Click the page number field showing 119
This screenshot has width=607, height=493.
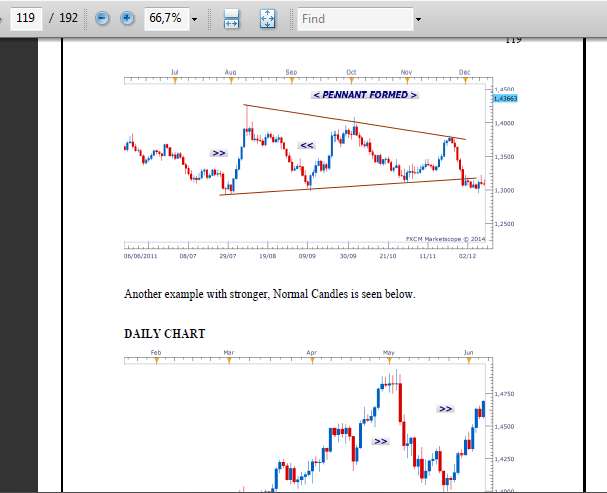click(x=26, y=18)
